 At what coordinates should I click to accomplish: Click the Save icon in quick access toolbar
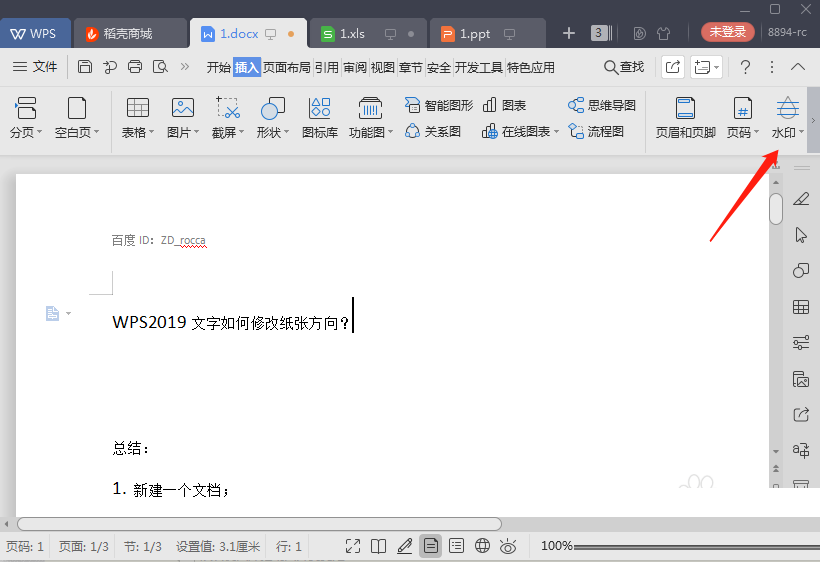(85, 67)
